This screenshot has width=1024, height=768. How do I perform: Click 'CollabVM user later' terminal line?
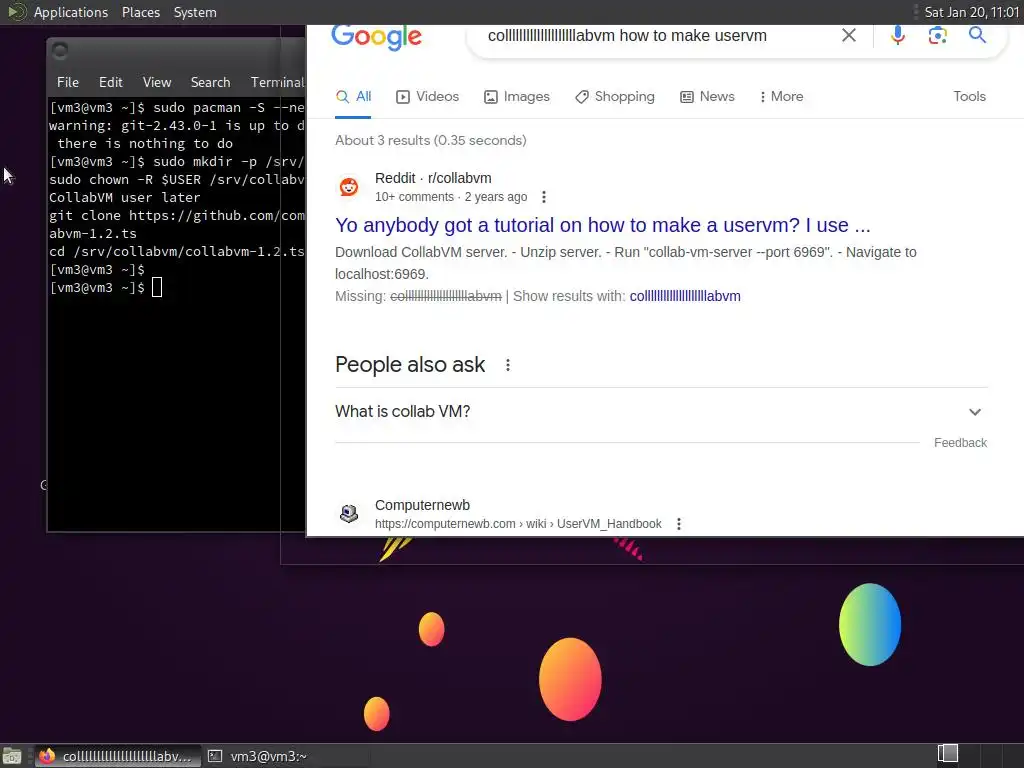125,198
